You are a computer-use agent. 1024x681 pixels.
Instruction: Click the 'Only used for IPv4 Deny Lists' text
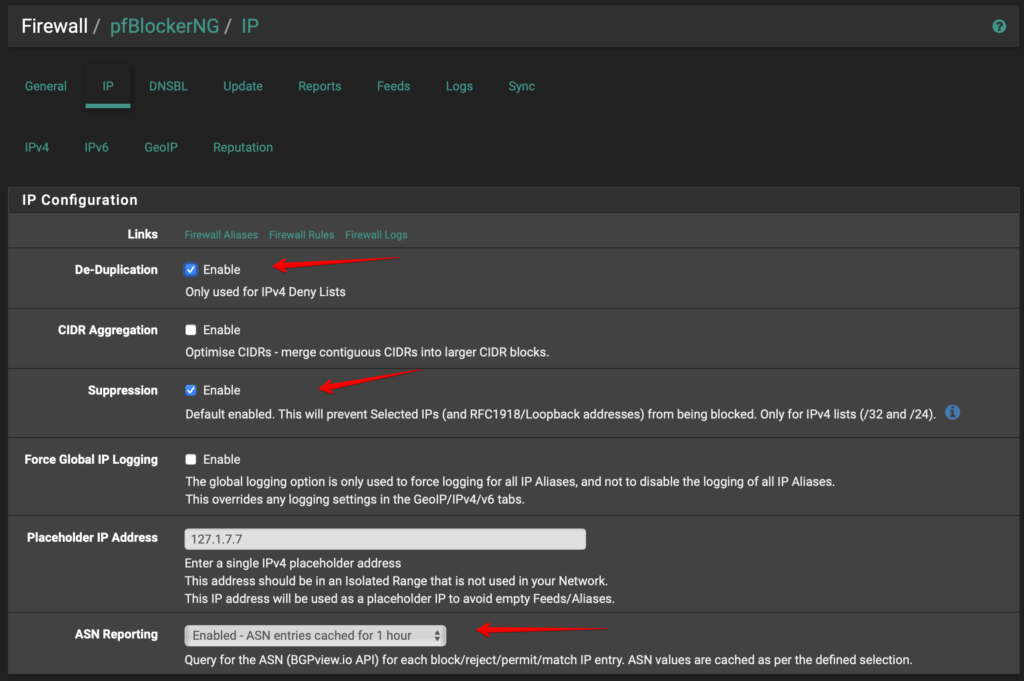265,292
